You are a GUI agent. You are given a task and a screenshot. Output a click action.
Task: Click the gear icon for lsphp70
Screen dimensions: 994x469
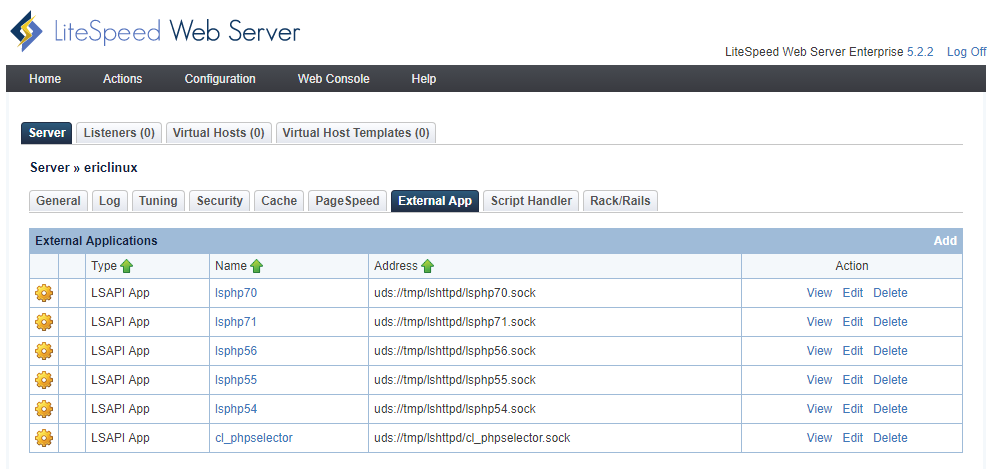[43, 293]
